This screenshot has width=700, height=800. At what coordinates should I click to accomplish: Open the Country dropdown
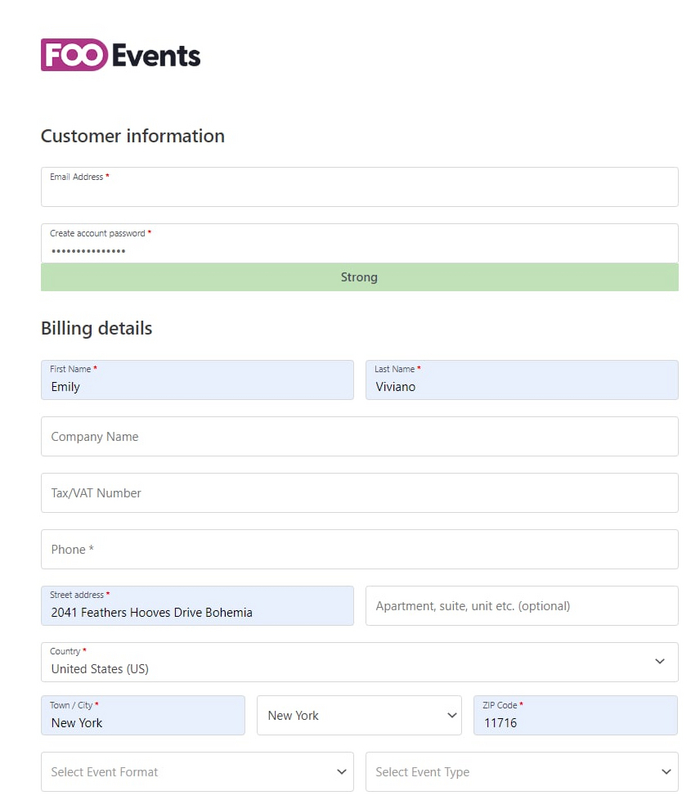340,662
